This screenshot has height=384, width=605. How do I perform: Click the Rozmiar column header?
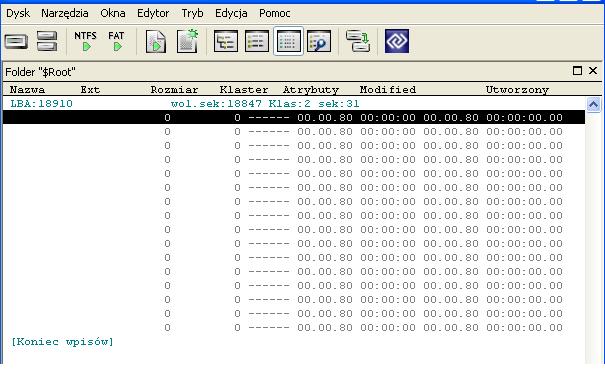(x=174, y=90)
